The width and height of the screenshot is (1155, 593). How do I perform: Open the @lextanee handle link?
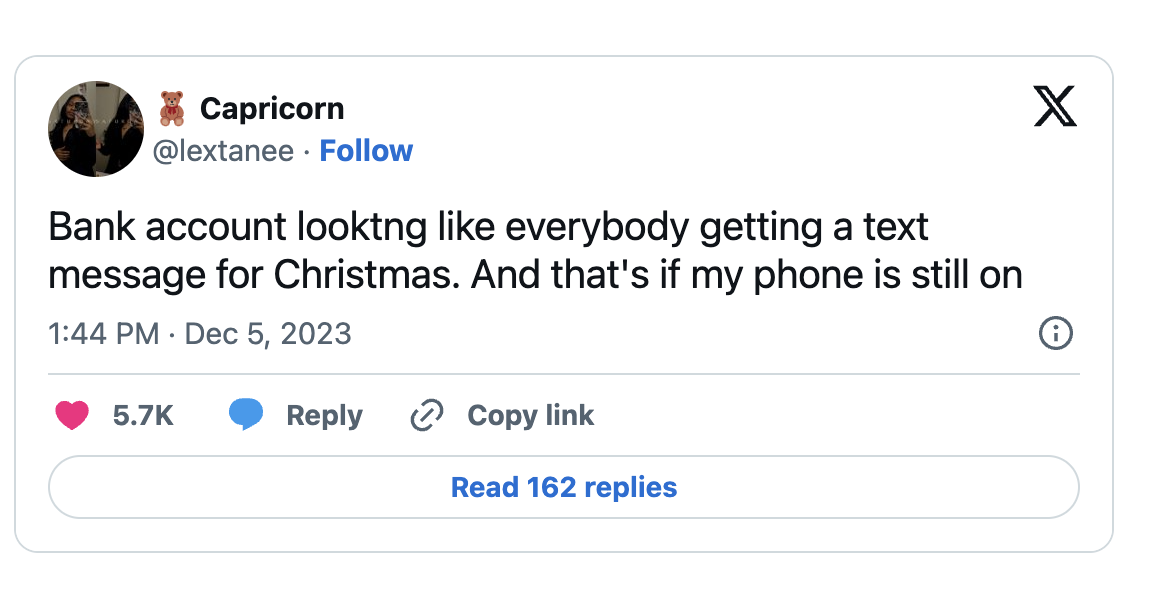(223, 151)
